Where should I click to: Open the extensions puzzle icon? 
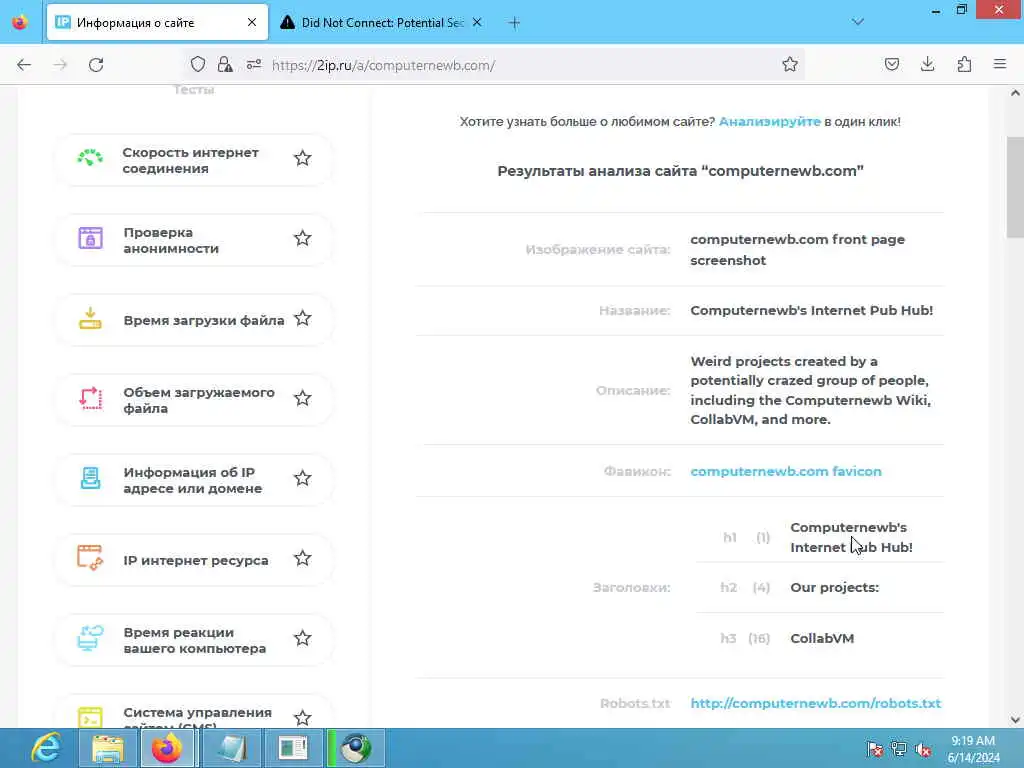point(964,64)
